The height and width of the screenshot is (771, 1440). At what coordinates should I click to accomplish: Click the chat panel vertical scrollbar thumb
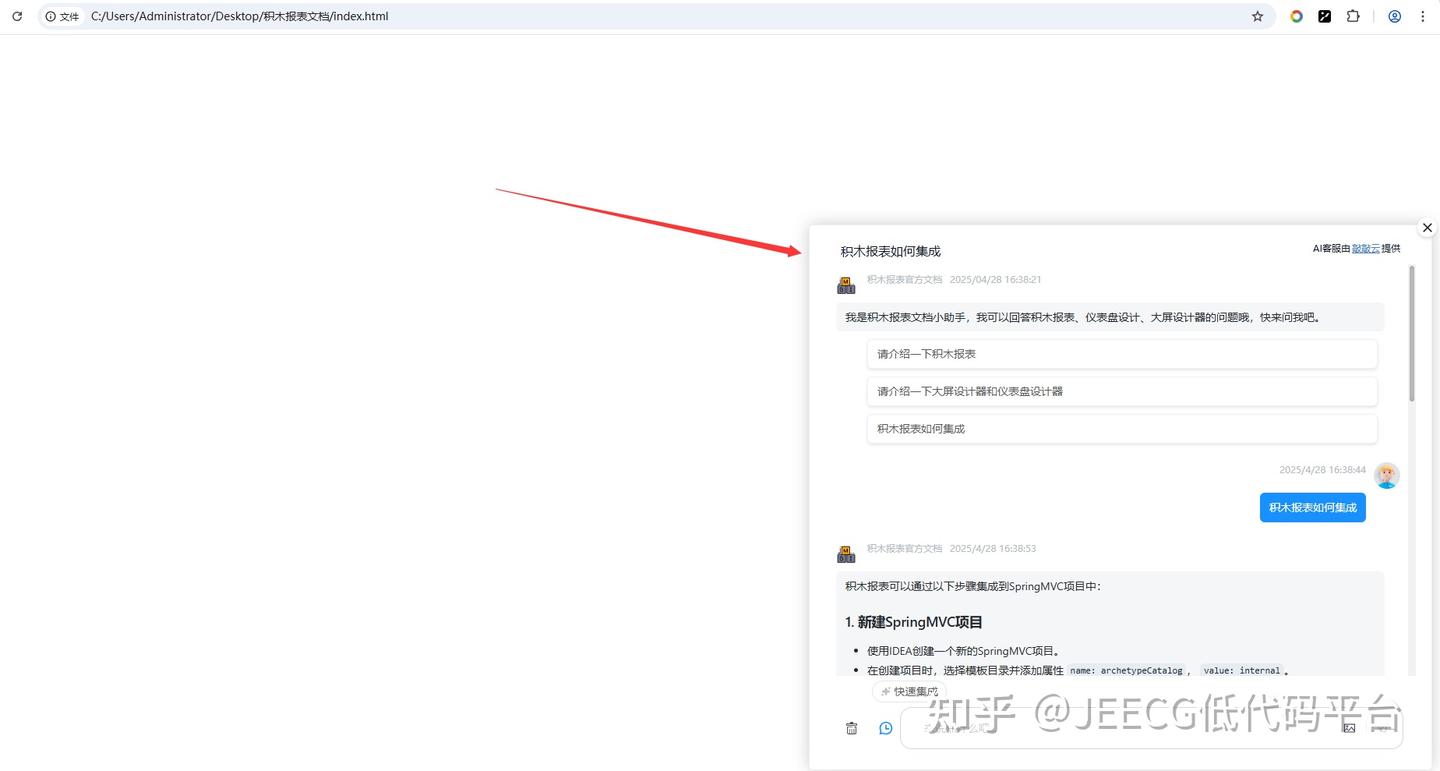coord(1412,333)
